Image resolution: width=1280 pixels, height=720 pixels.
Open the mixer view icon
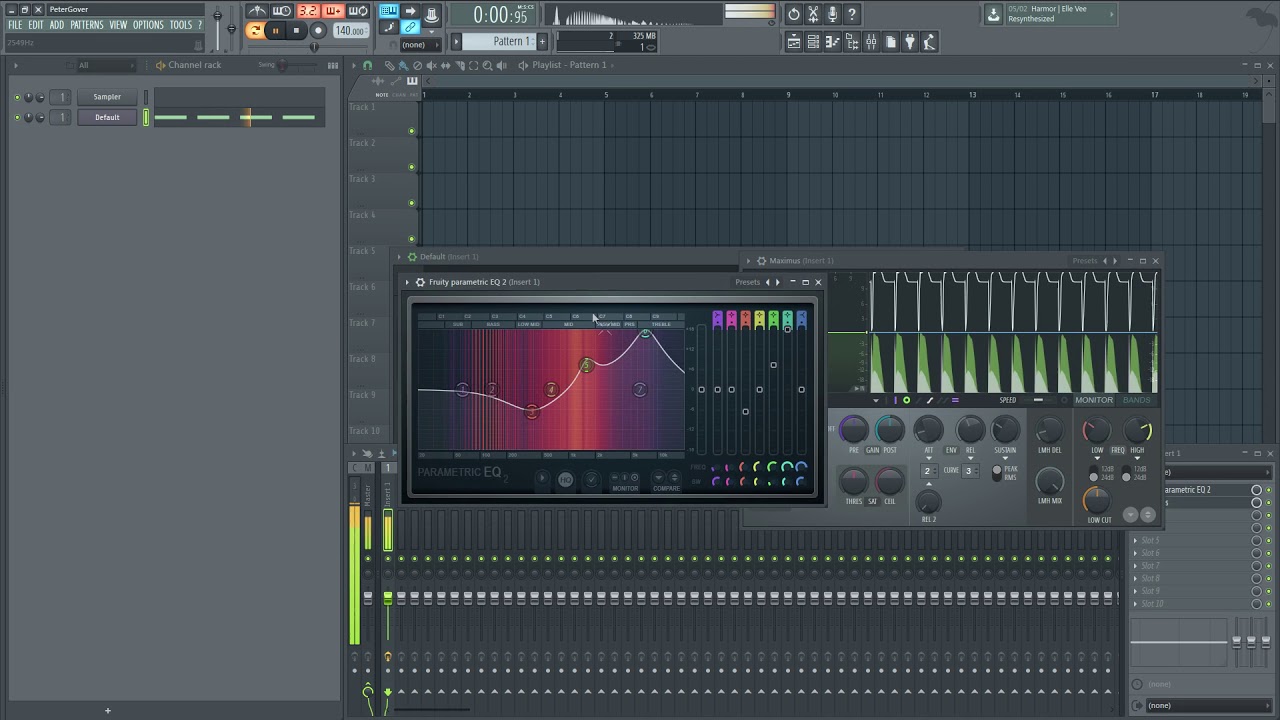(871, 42)
